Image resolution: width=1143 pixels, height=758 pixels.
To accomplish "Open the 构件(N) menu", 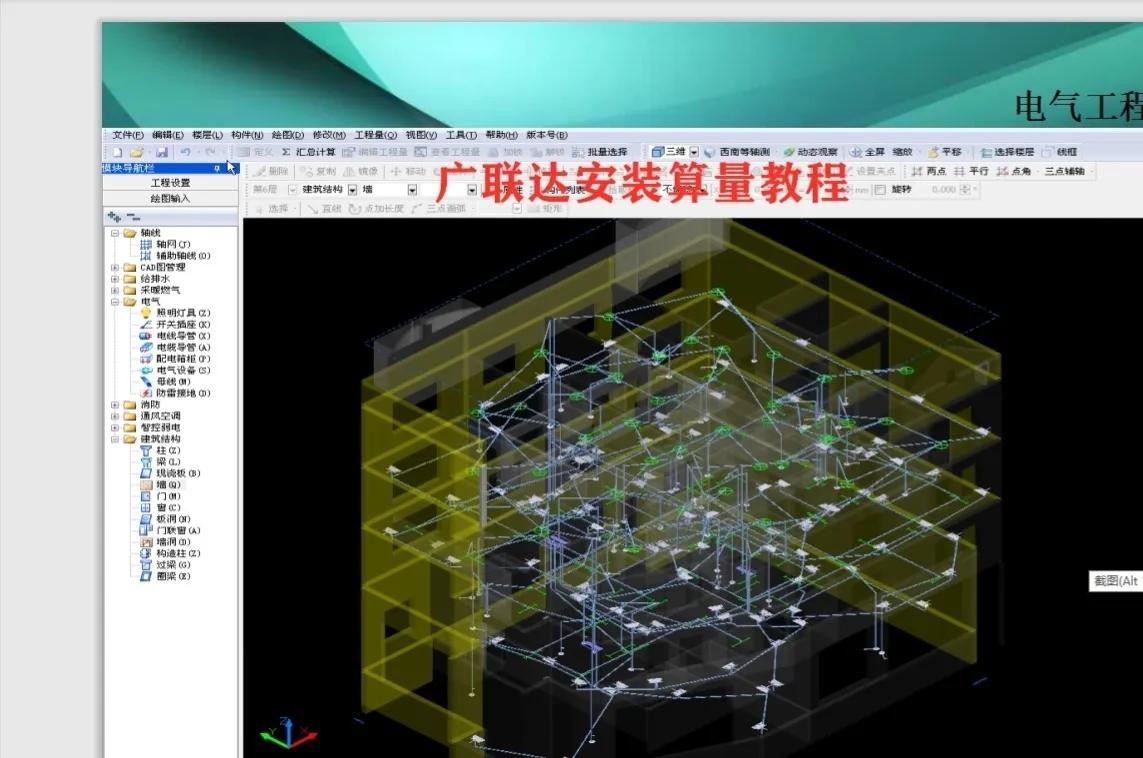I will pyautogui.click(x=247, y=135).
